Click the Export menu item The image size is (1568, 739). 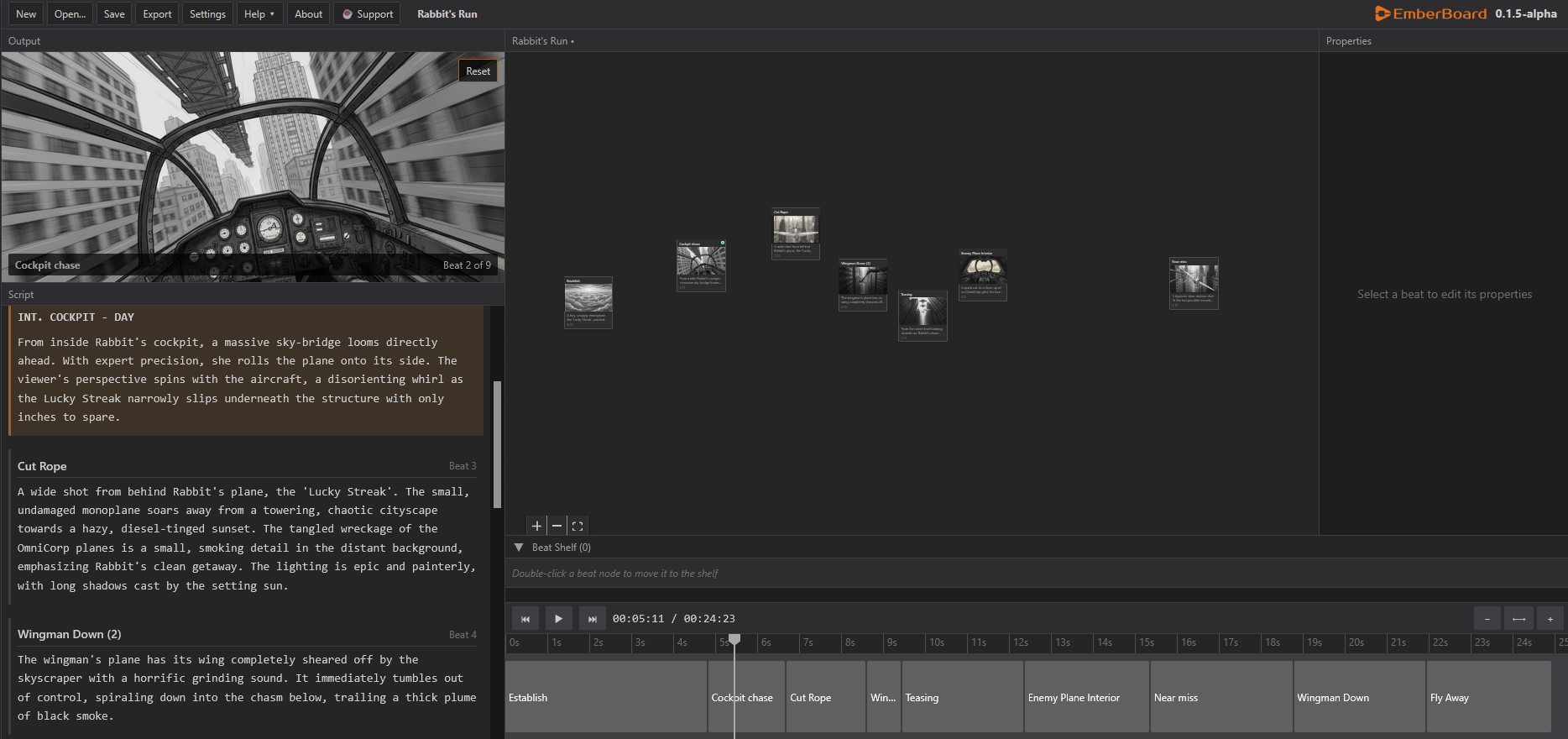[157, 14]
